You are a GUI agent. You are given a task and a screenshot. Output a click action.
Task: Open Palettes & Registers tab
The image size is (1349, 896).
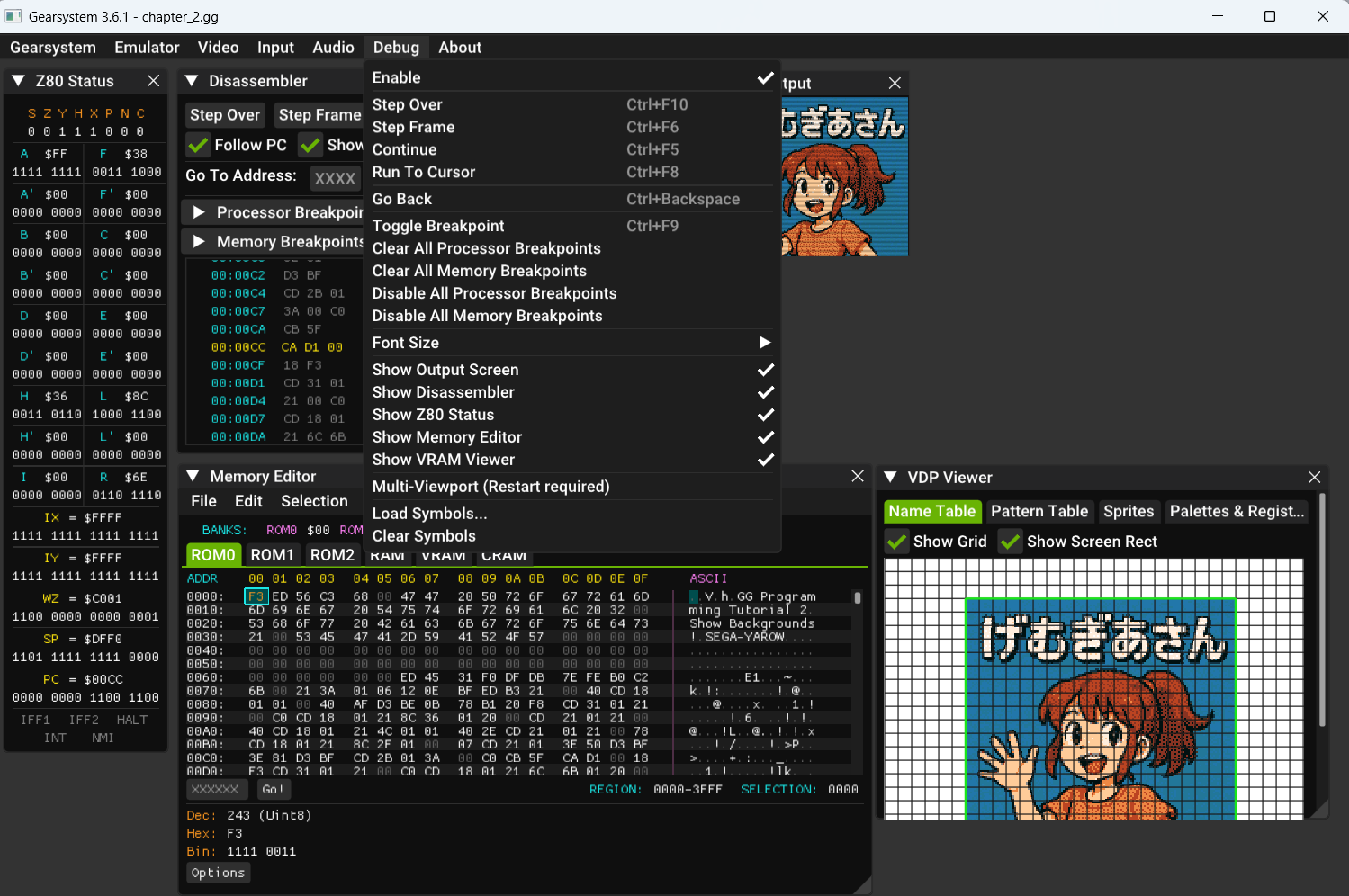coord(1237,511)
